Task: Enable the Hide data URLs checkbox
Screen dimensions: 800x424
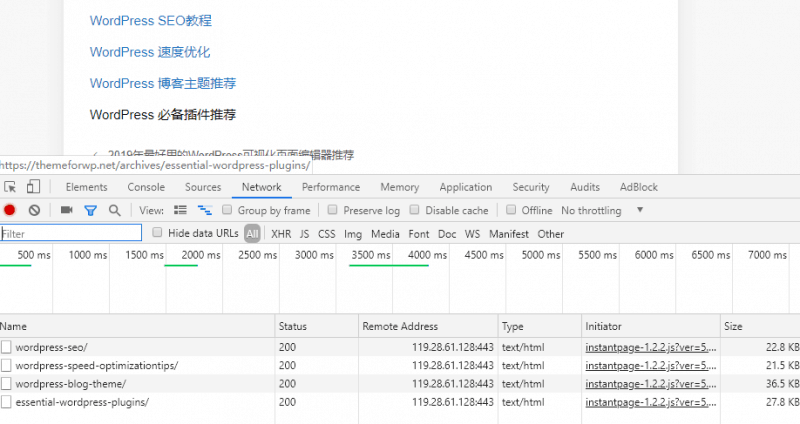Action: click(x=157, y=234)
